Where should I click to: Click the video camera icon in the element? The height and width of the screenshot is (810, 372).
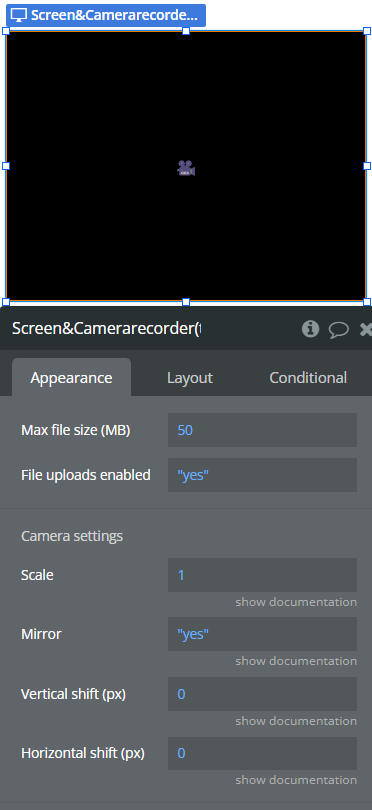click(186, 168)
